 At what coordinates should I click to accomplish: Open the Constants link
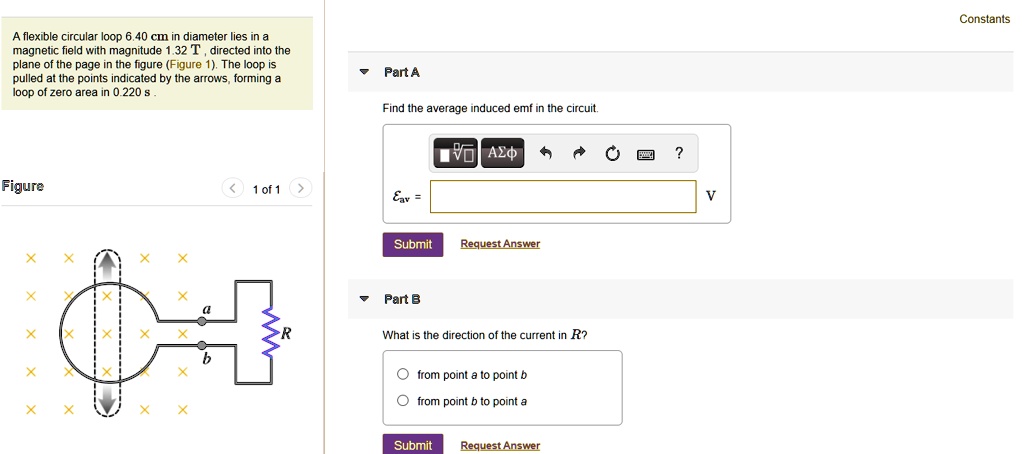pos(984,19)
